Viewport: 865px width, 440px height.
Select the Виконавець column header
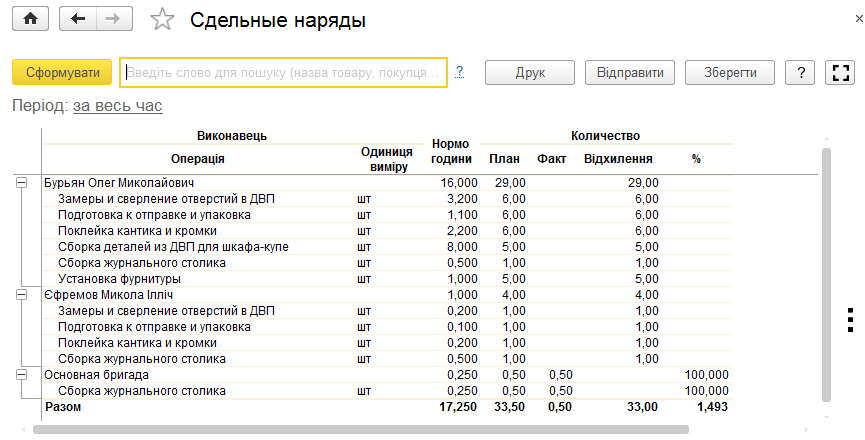click(232, 136)
